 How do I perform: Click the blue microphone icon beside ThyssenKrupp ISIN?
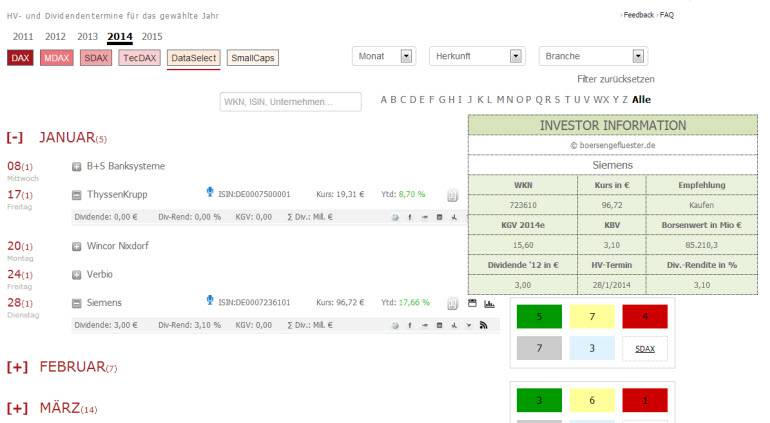click(210, 192)
